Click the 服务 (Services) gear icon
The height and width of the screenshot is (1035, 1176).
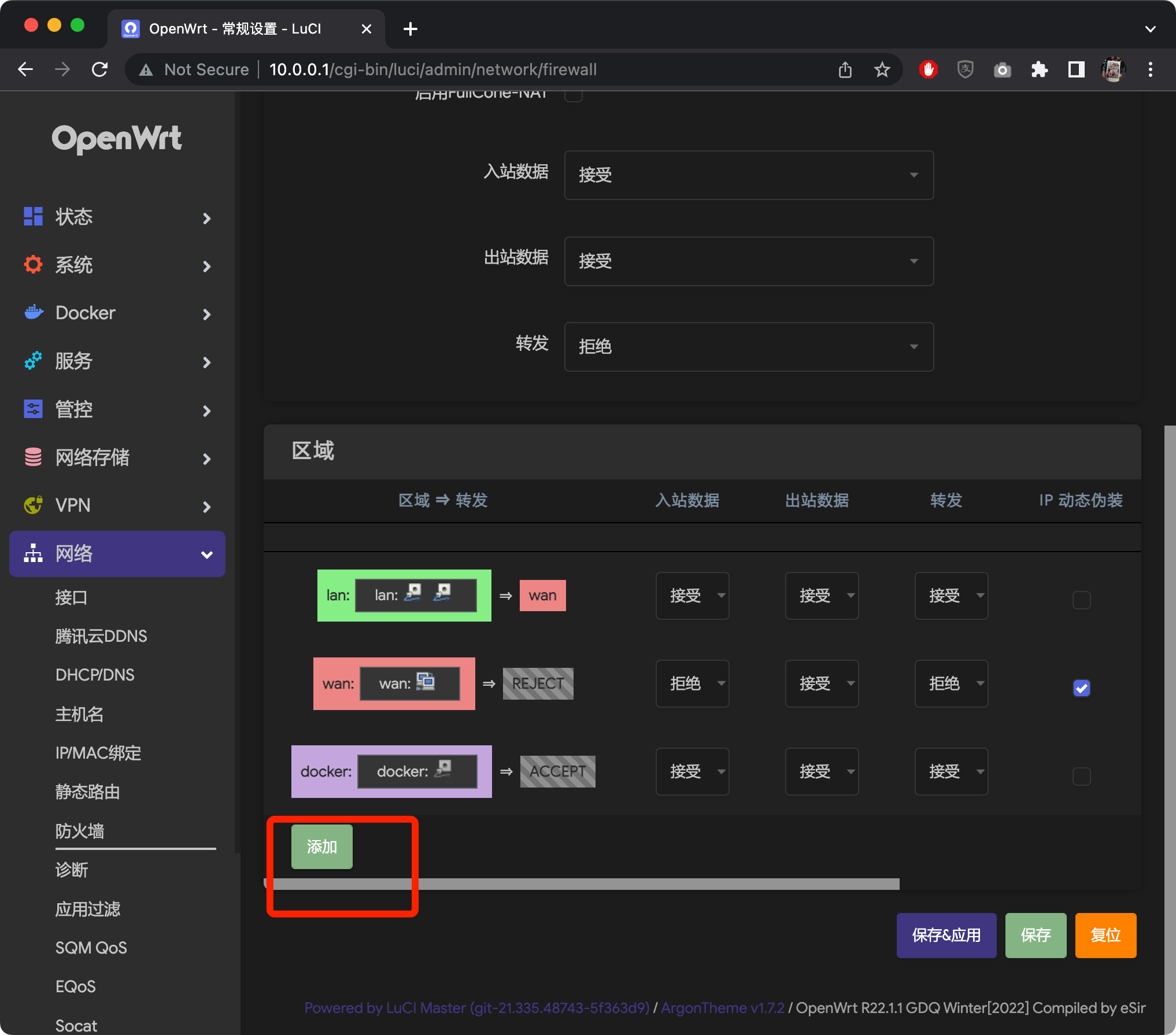tap(33, 361)
